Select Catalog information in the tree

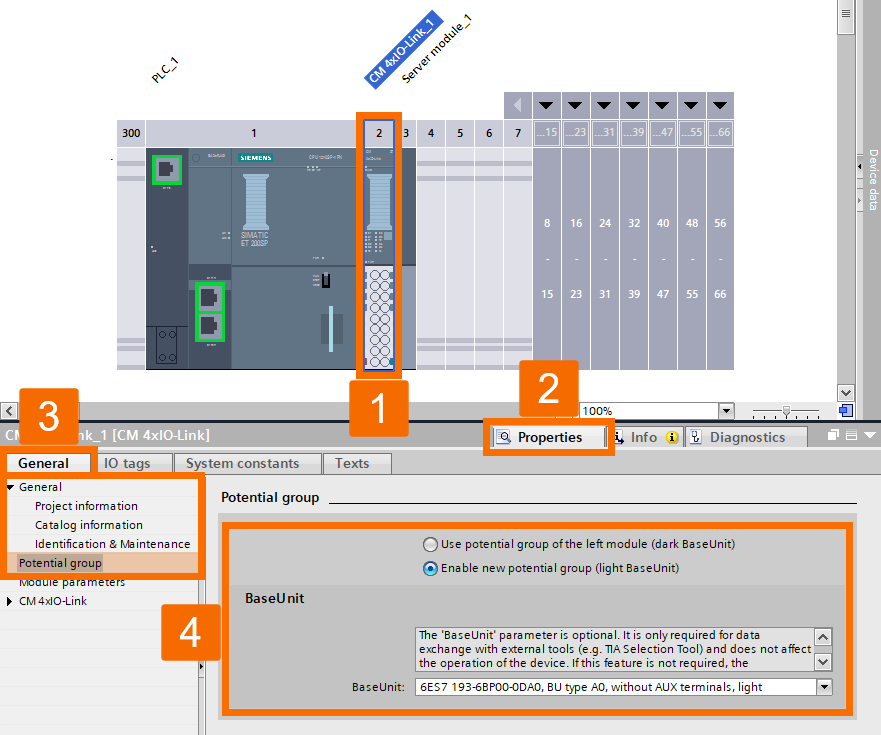[89, 525]
